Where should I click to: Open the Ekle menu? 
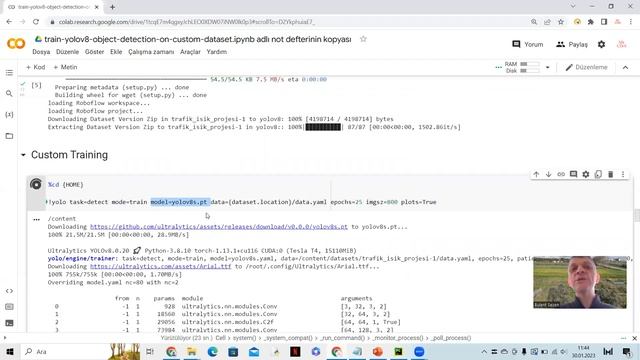pos(116,52)
